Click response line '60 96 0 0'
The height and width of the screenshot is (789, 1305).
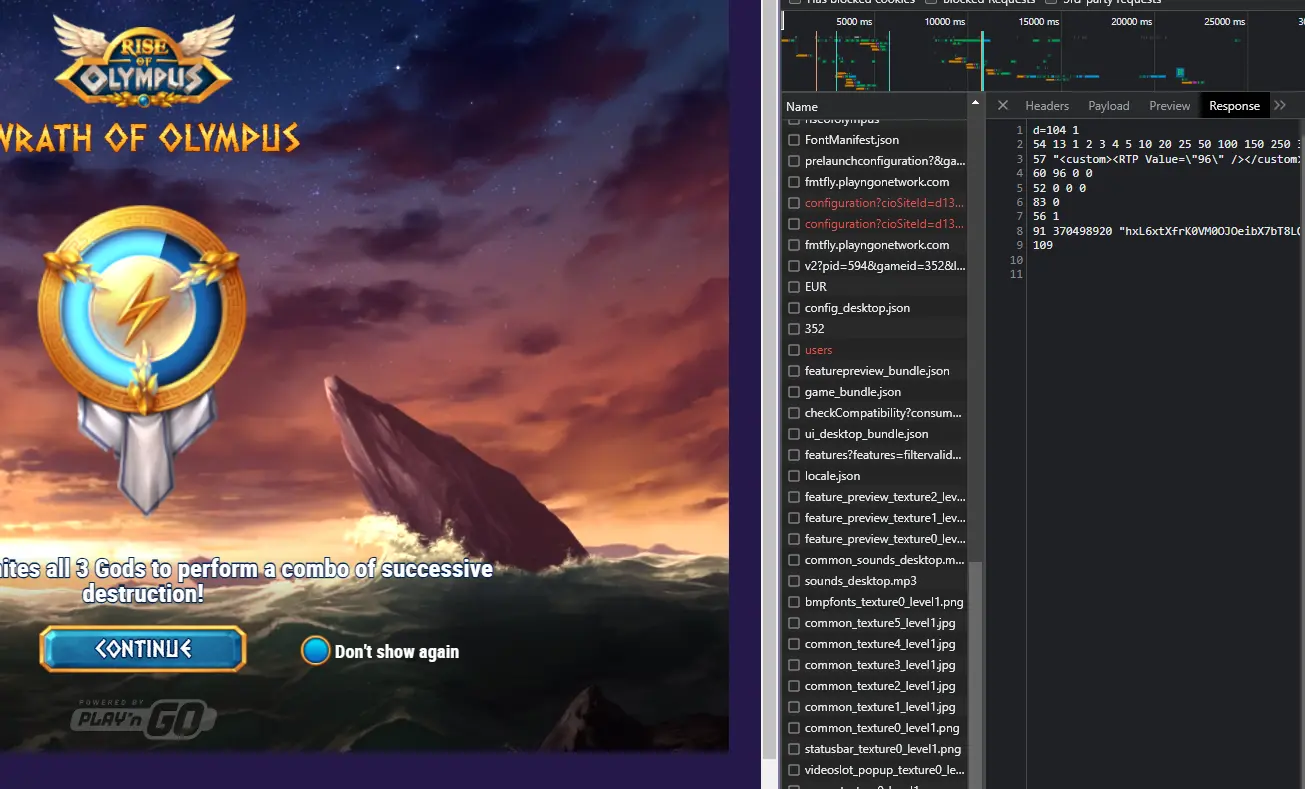(x=1062, y=173)
